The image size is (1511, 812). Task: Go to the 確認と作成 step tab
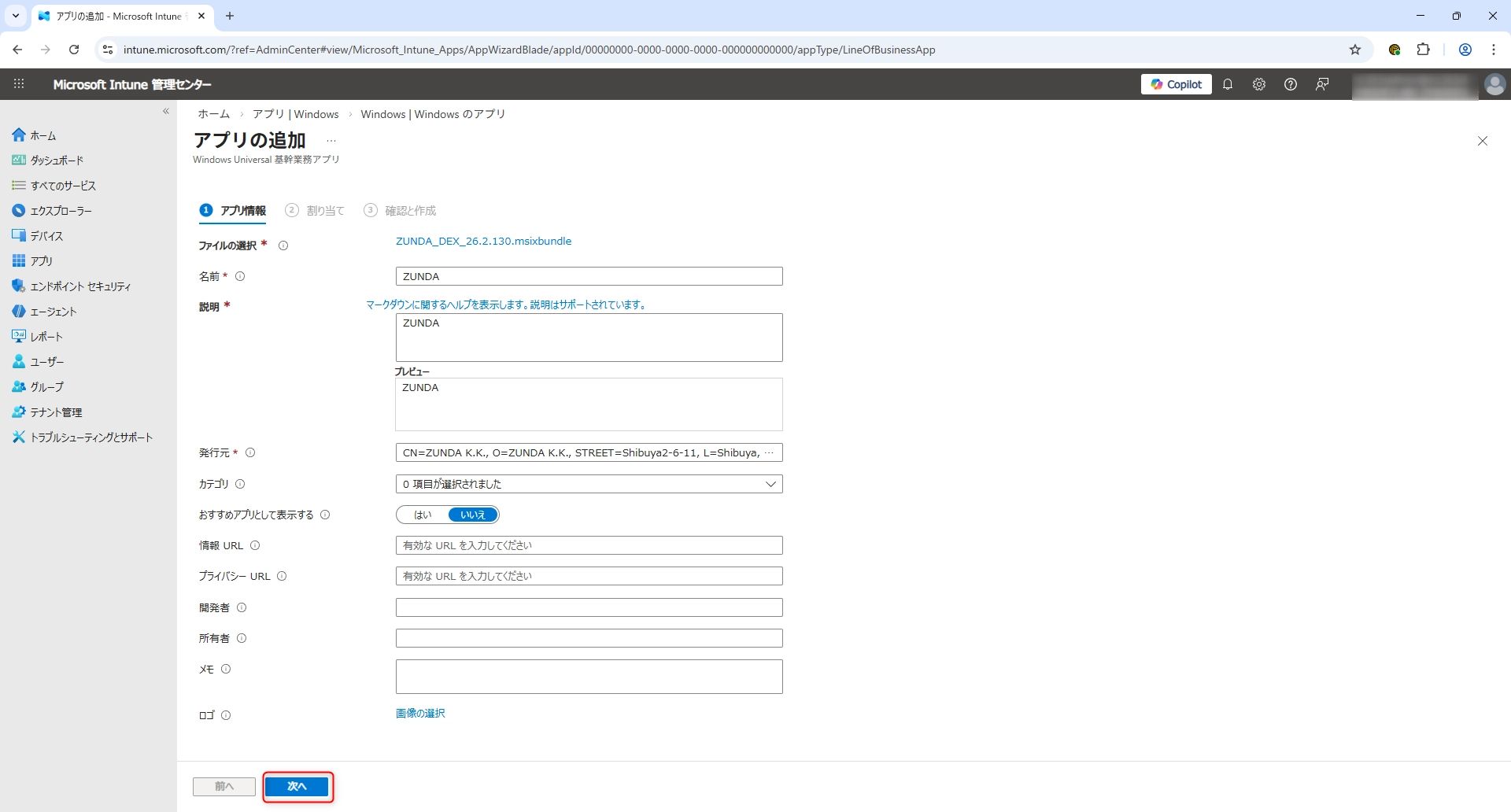pos(401,211)
